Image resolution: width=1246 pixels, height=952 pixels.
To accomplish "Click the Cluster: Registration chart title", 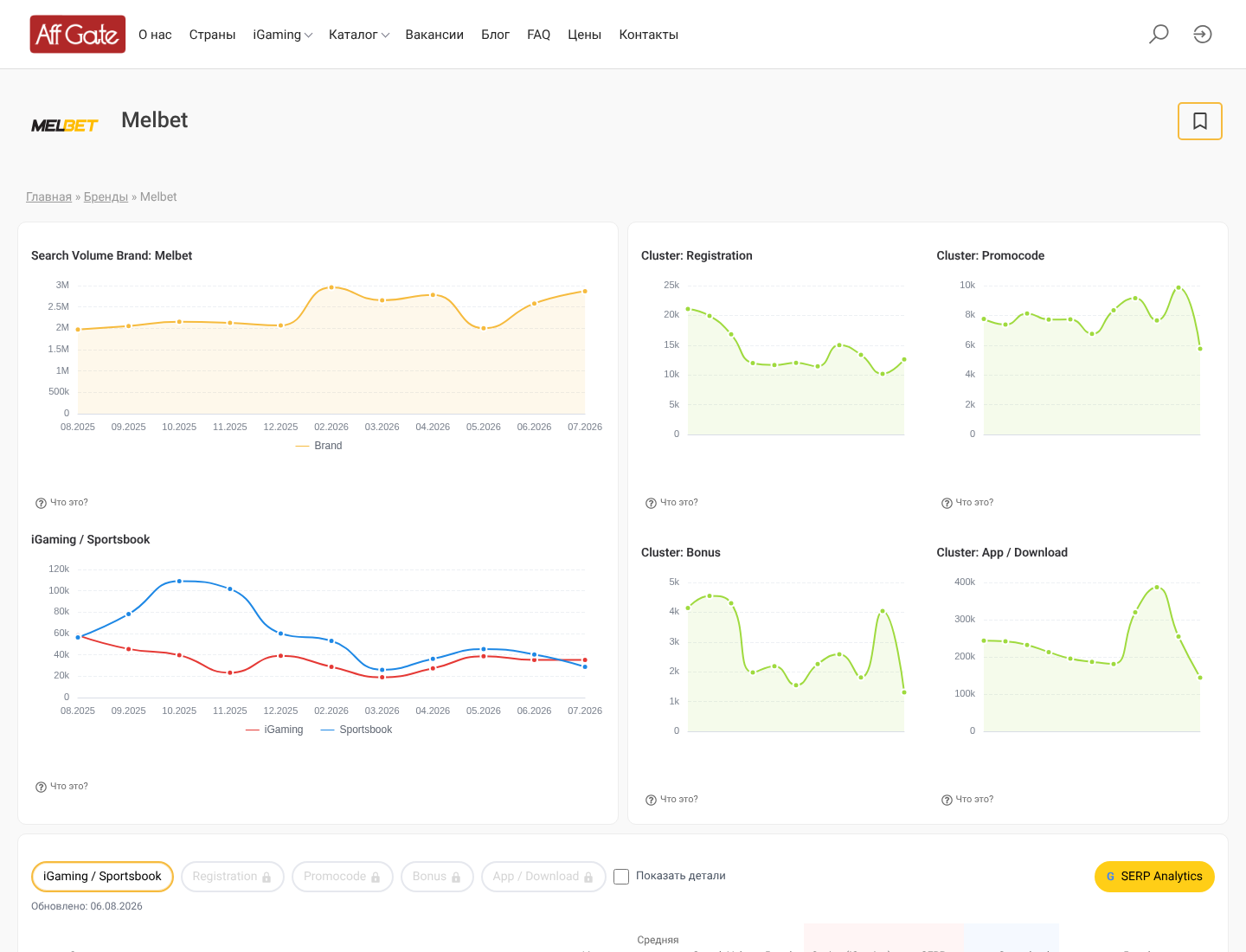I will click(x=697, y=255).
